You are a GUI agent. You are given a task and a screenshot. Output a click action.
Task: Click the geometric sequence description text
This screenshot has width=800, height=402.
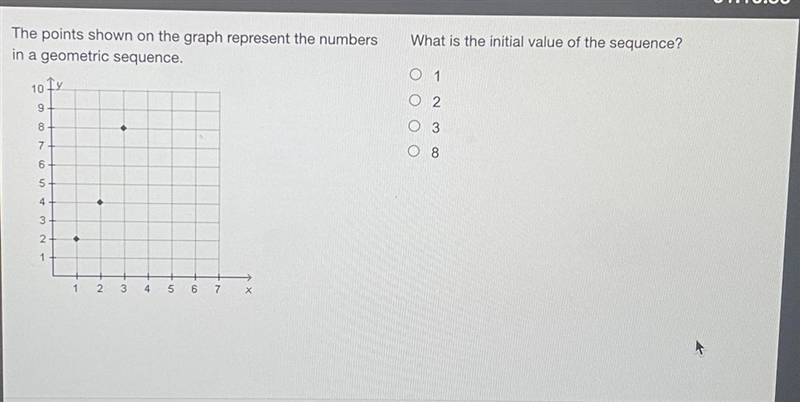tap(194, 47)
